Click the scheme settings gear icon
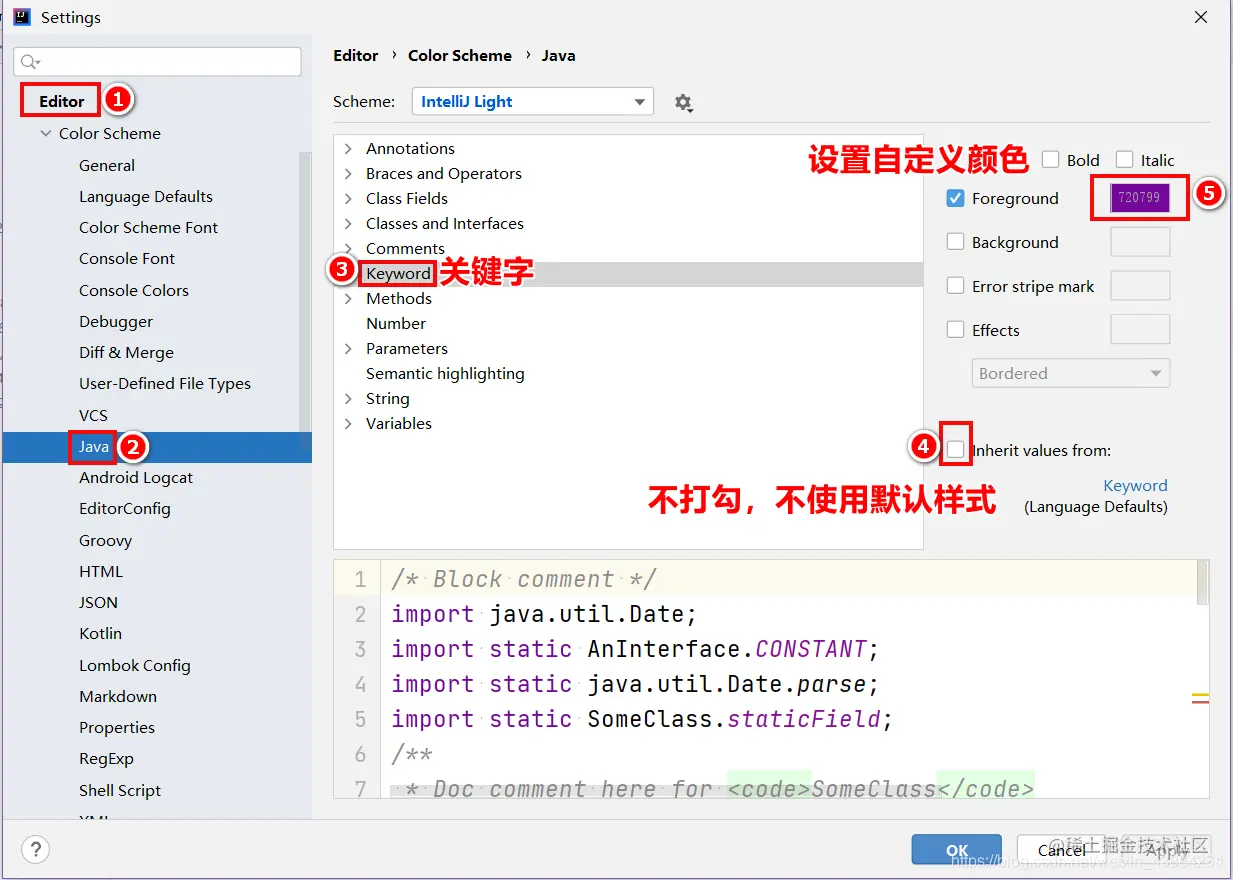The height and width of the screenshot is (880, 1233). click(683, 102)
